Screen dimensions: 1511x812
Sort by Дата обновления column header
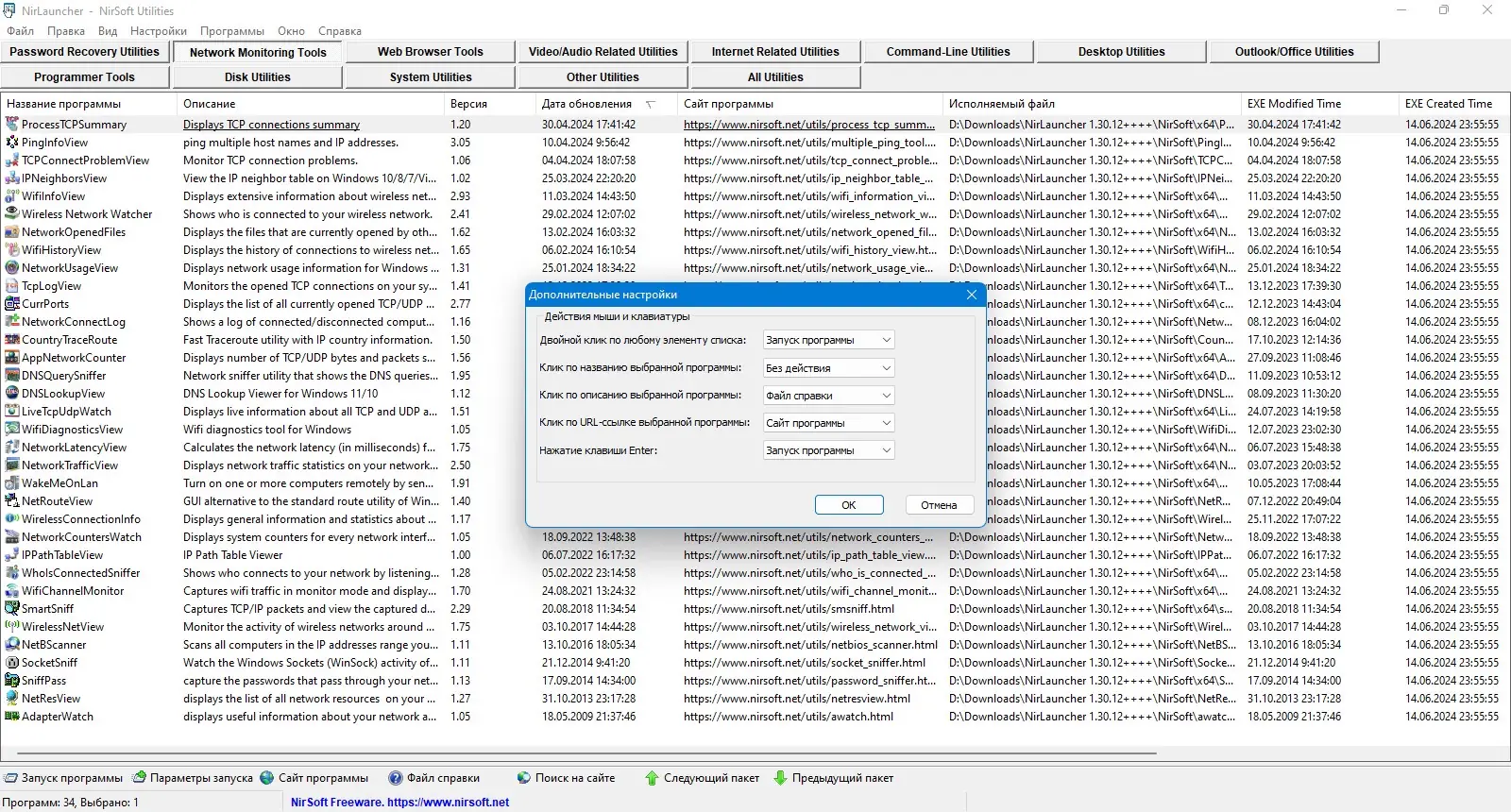point(605,104)
